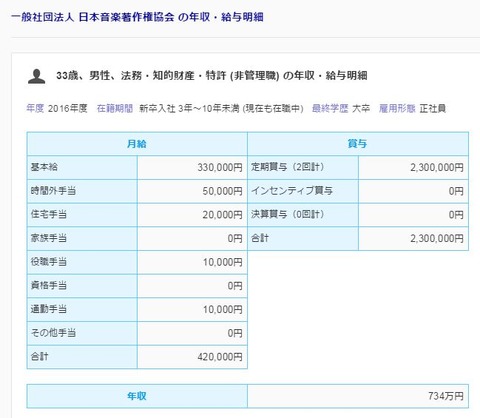Click the 雇用形態 label
480x418 pixels.
397,108
